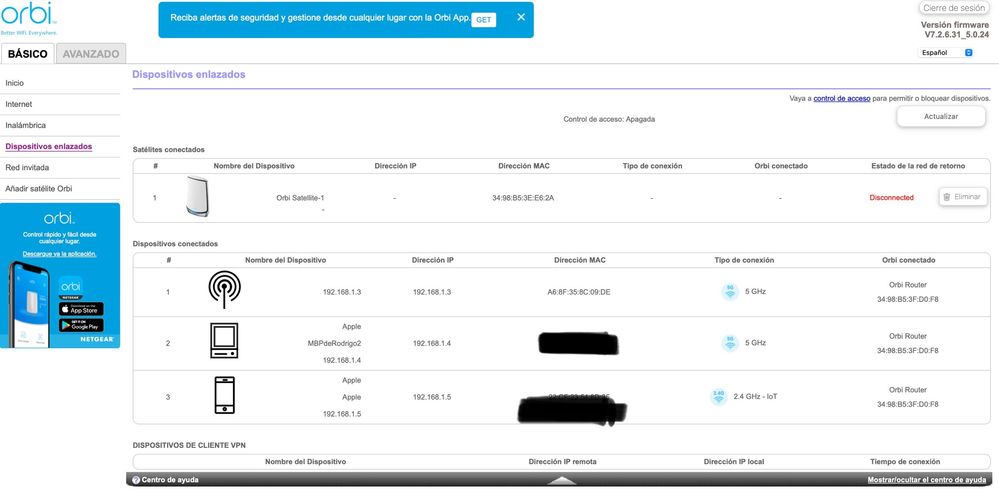Click the computer icon for MBPdeRodrigo2

[x=224, y=343]
